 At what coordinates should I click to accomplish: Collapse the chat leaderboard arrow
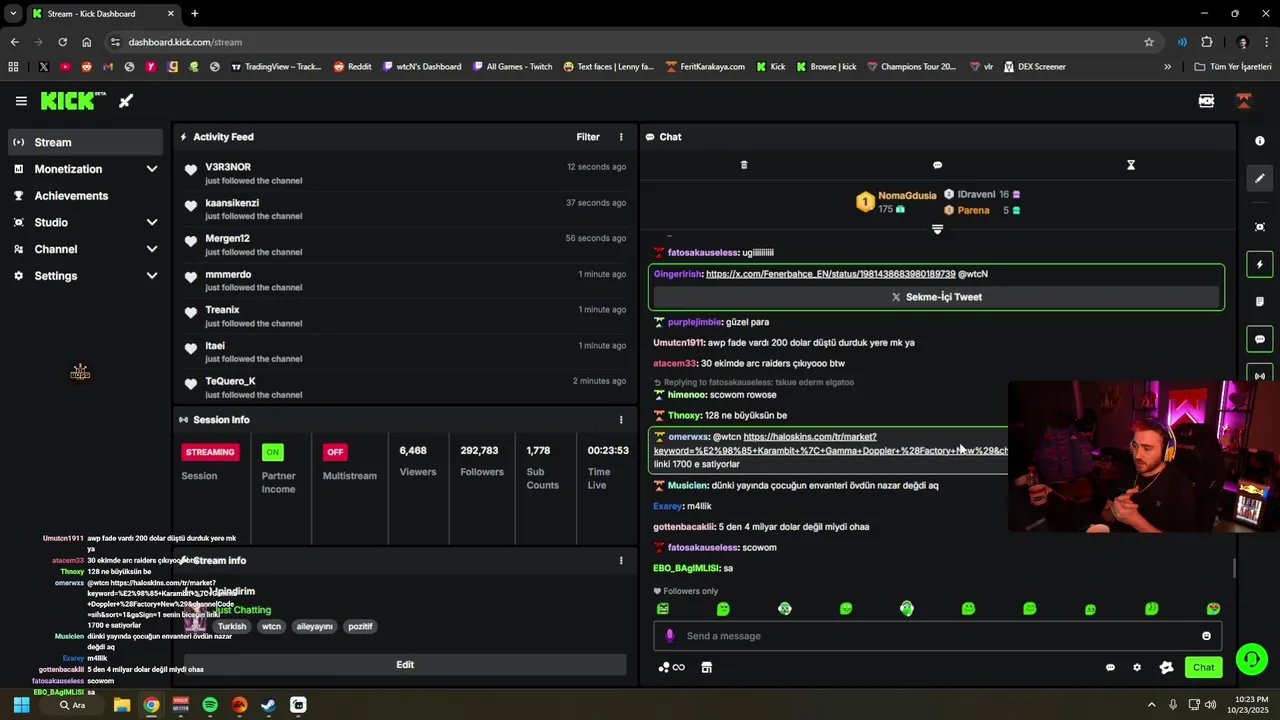tap(937, 229)
